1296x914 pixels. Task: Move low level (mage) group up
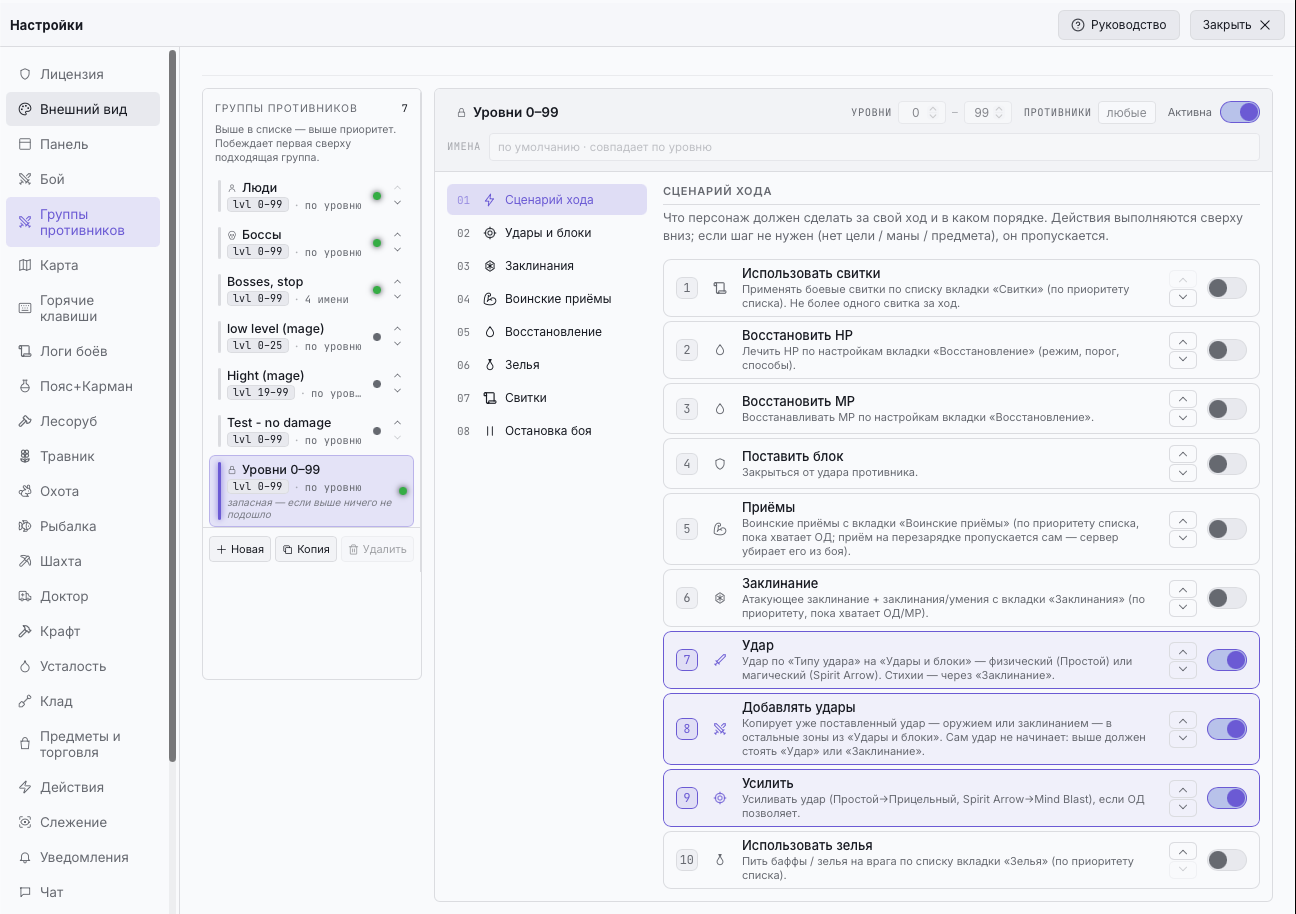(x=397, y=328)
